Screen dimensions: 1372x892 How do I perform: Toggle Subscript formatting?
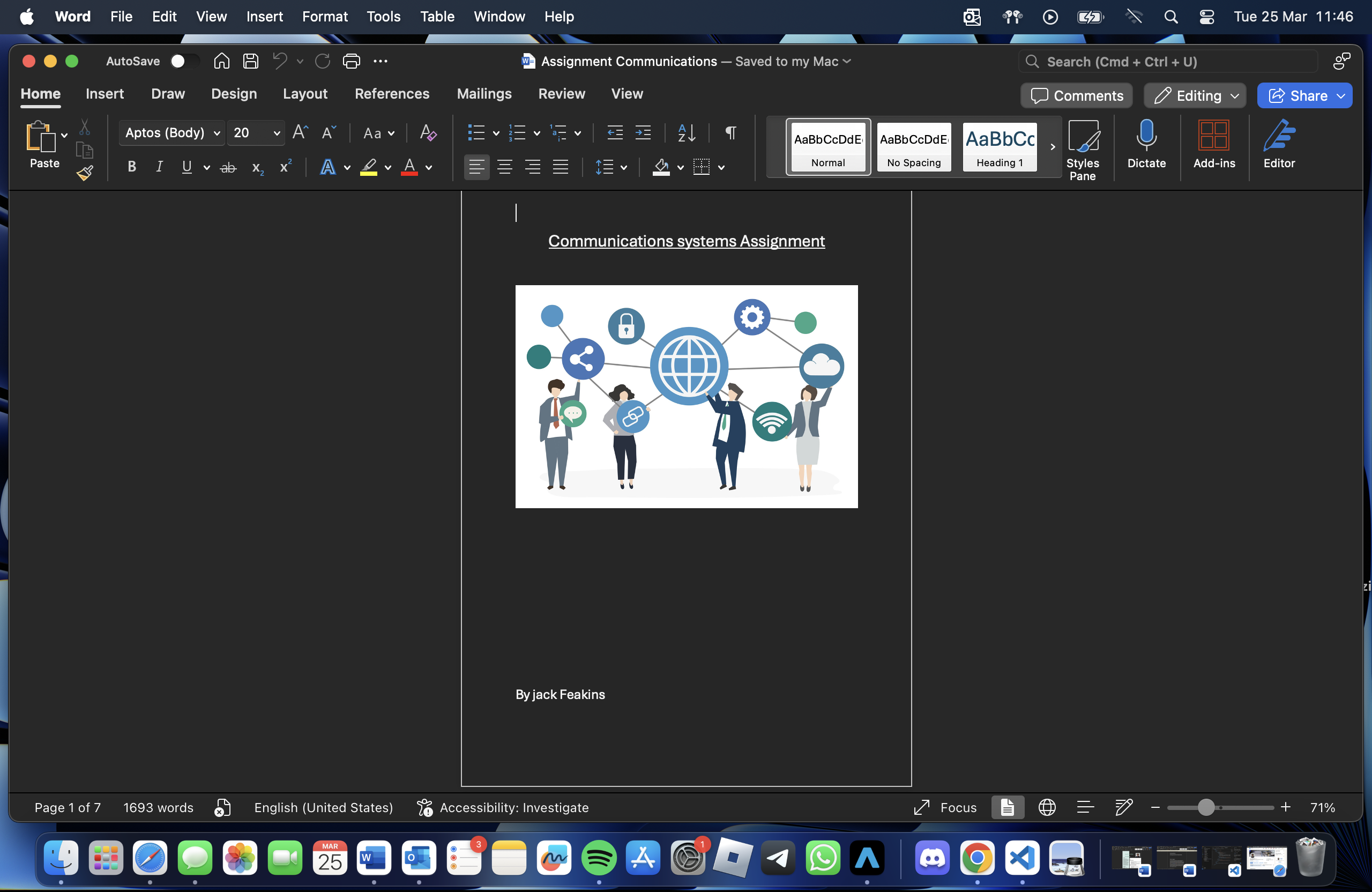[258, 168]
